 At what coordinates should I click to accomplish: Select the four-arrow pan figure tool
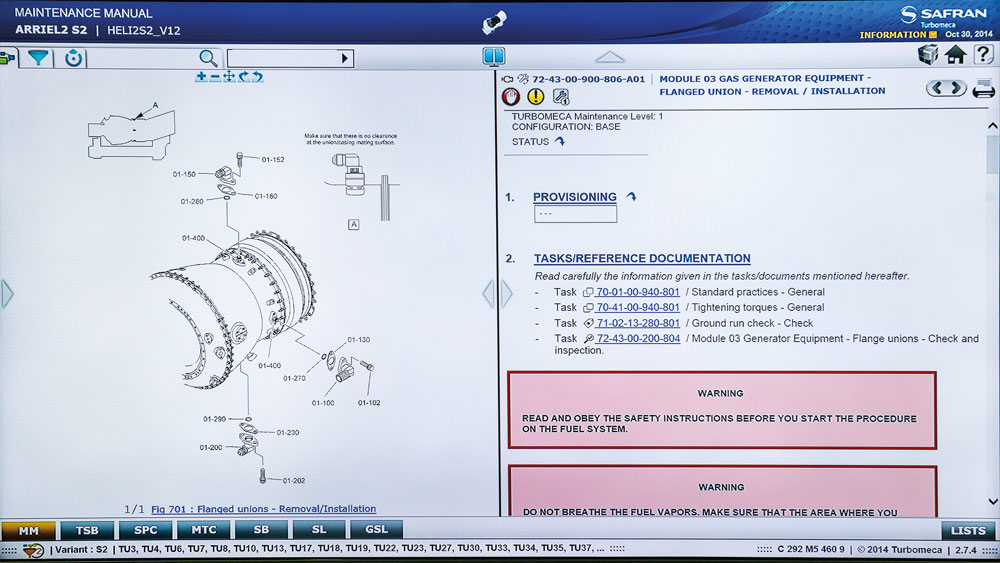(x=229, y=77)
